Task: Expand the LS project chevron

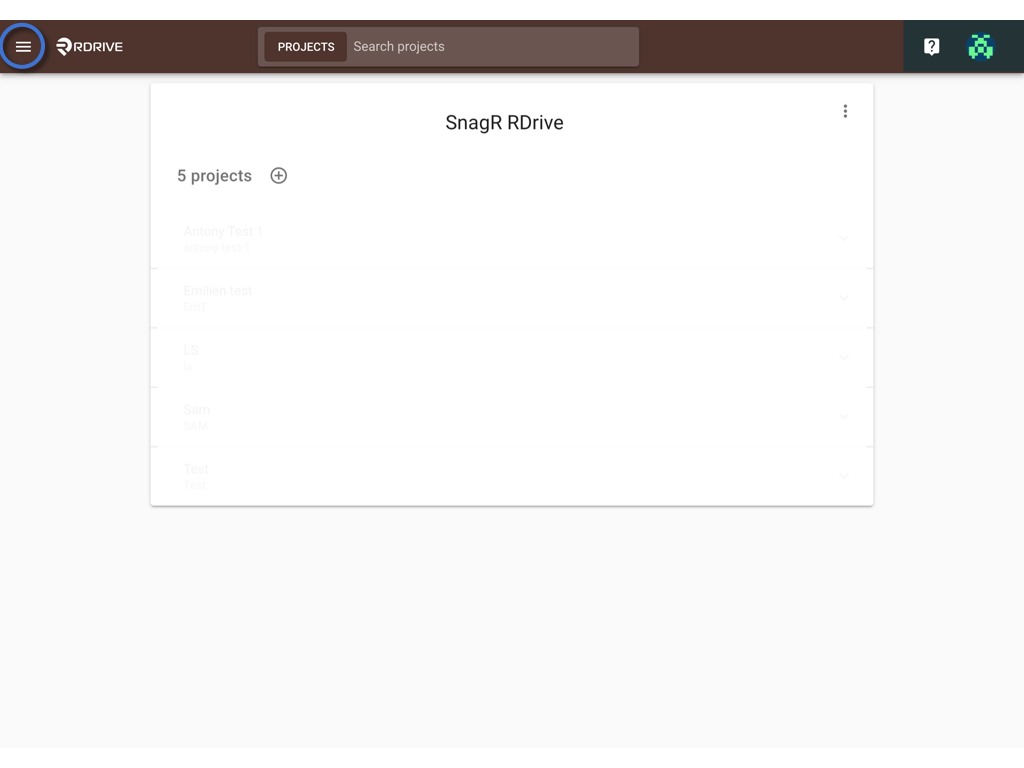Action: pyautogui.click(x=844, y=358)
